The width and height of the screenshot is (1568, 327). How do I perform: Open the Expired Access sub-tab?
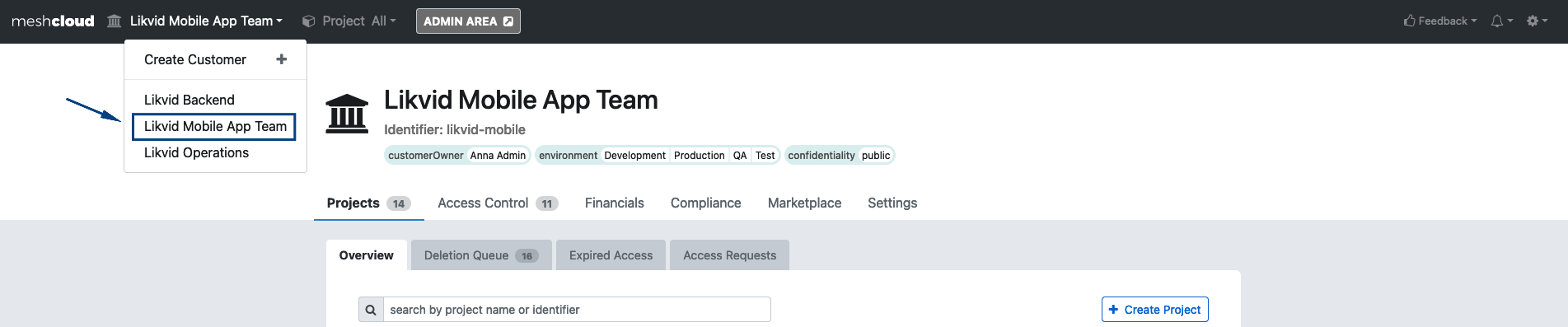pyautogui.click(x=611, y=255)
